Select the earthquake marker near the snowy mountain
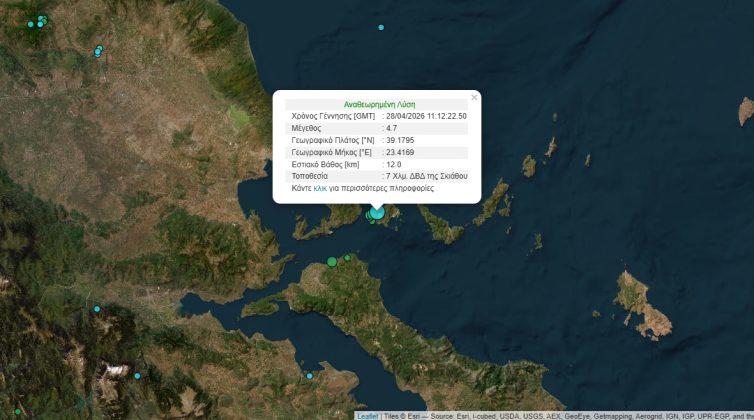Screen dimensions: 754x420 point(137,376)
